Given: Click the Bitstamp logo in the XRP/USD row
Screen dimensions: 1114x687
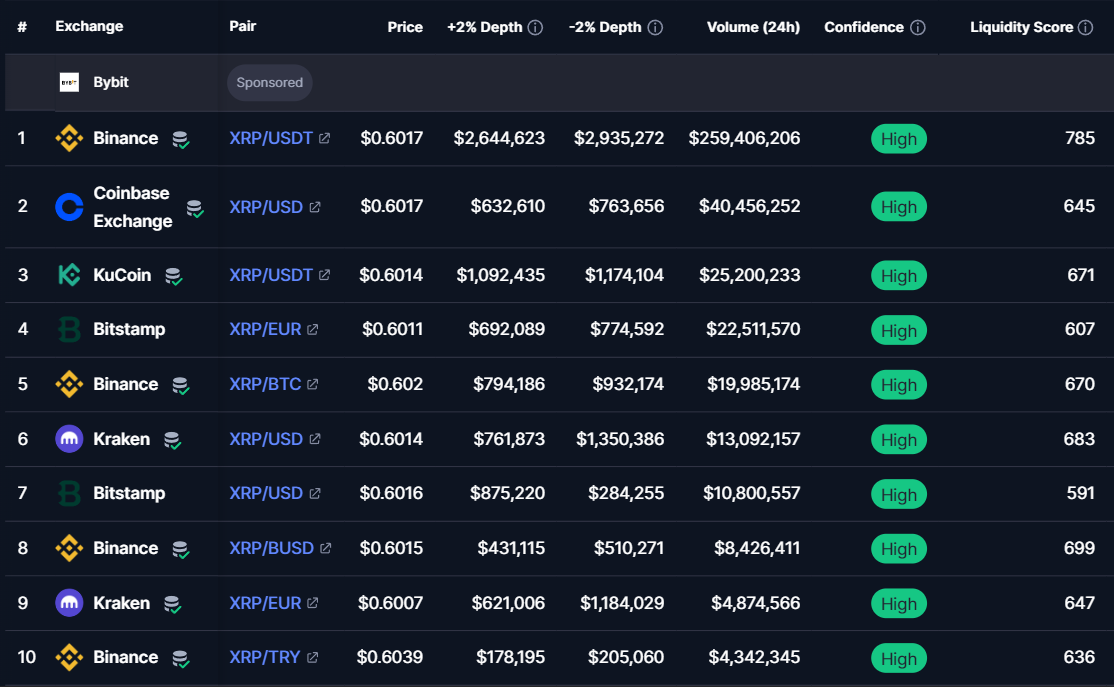Looking at the screenshot, I should [x=69, y=493].
